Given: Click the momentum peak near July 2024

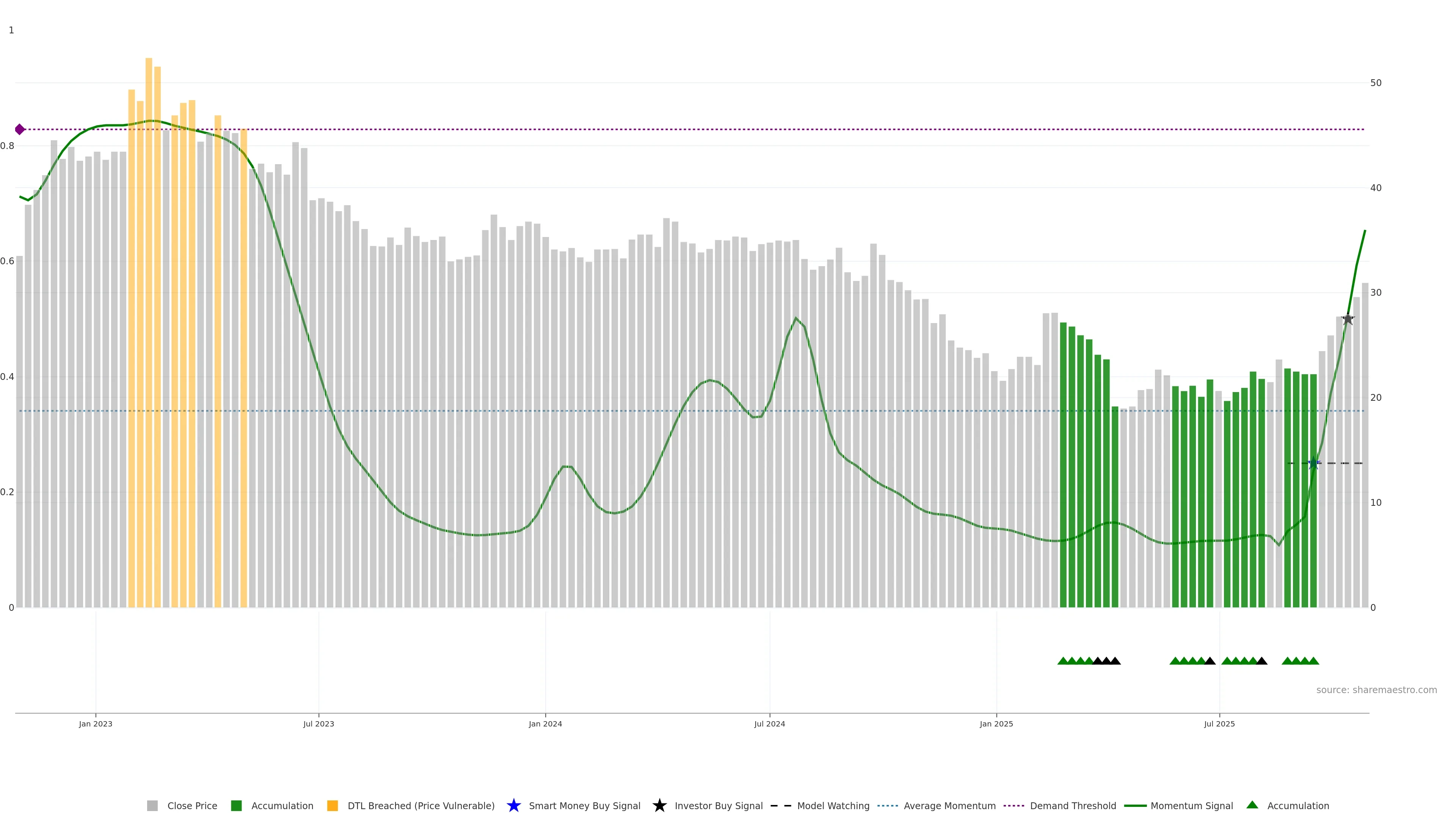Looking at the screenshot, I should tap(795, 318).
